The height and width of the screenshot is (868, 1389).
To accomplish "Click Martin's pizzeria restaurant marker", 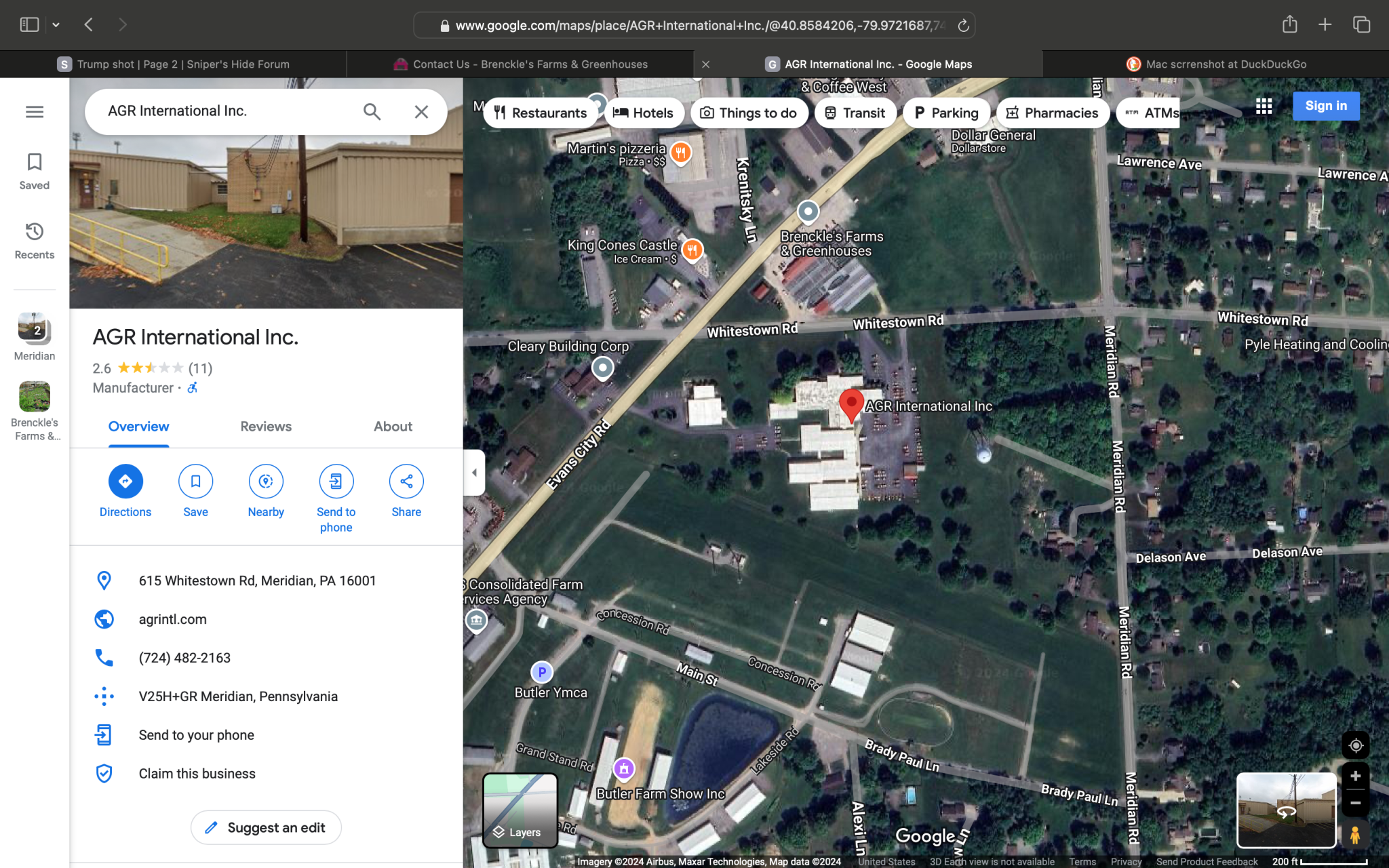I will pos(681,153).
